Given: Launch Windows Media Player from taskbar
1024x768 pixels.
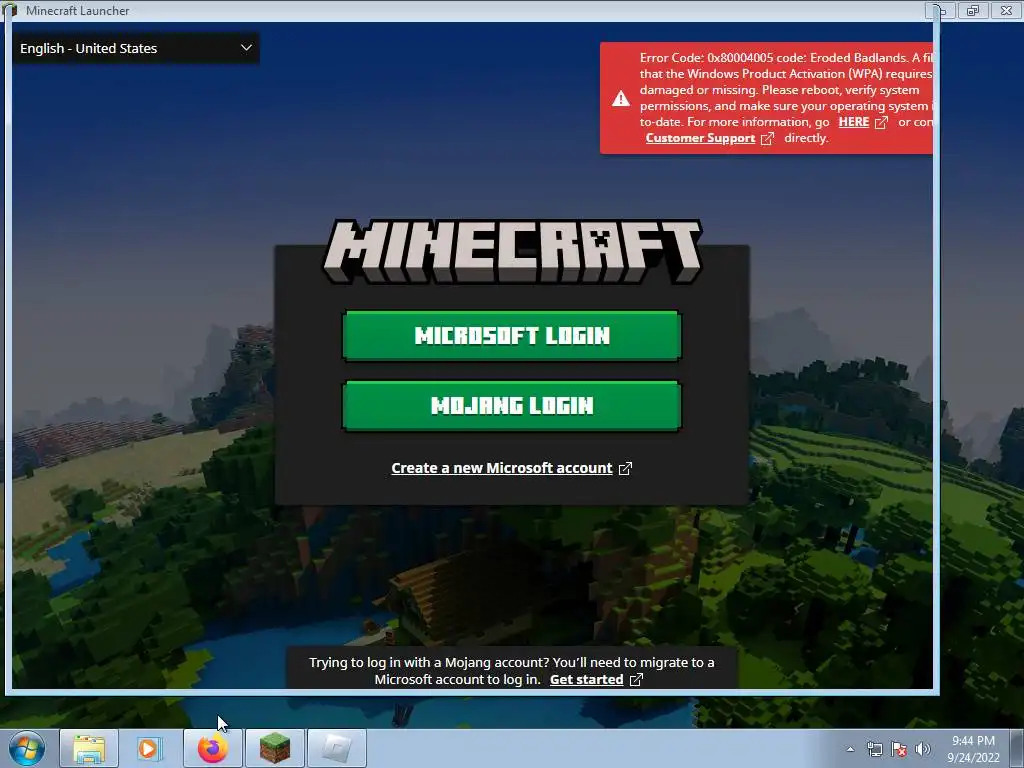Looking at the screenshot, I should [150, 748].
